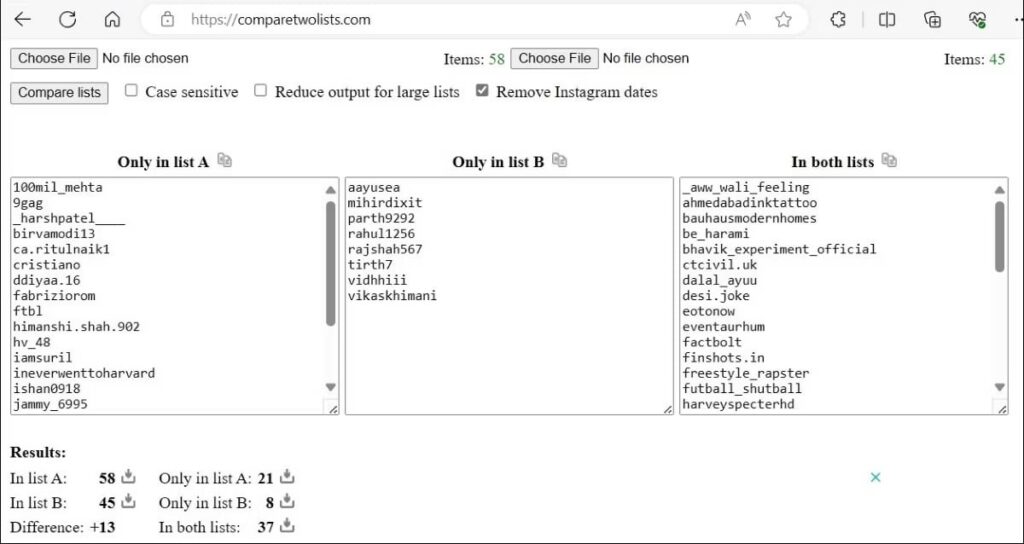Download the In list B results
Image resolution: width=1024 pixels, height=544 pixels.
[128, 501]
